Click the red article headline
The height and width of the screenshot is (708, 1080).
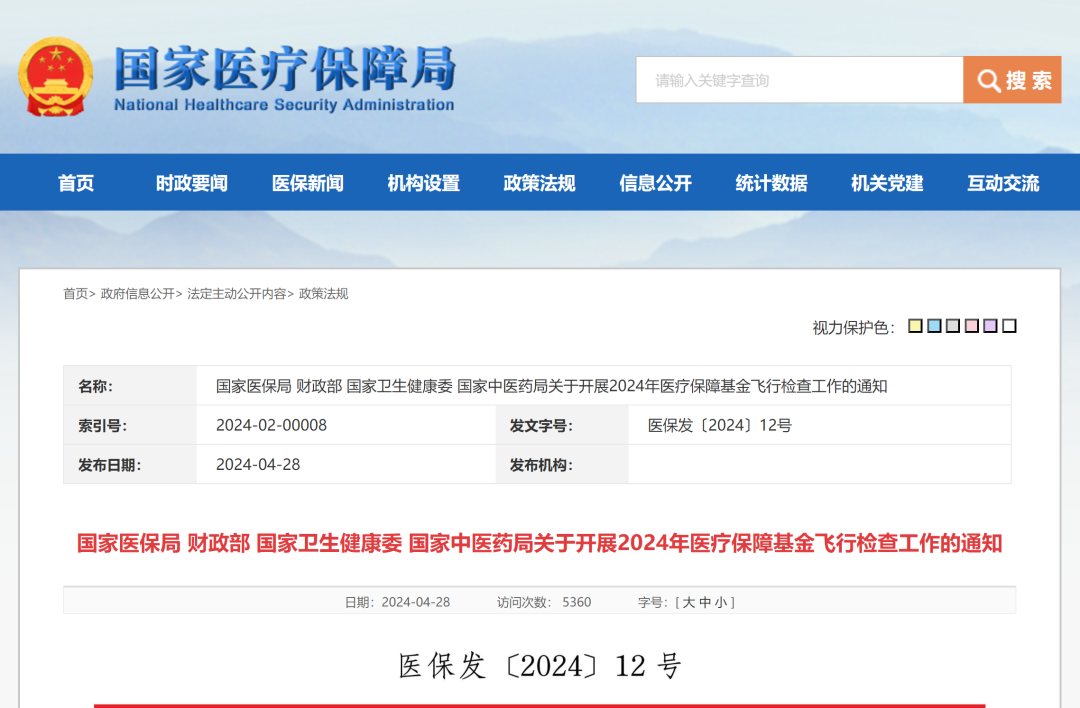pyautogui.click(x=539, y=543)
